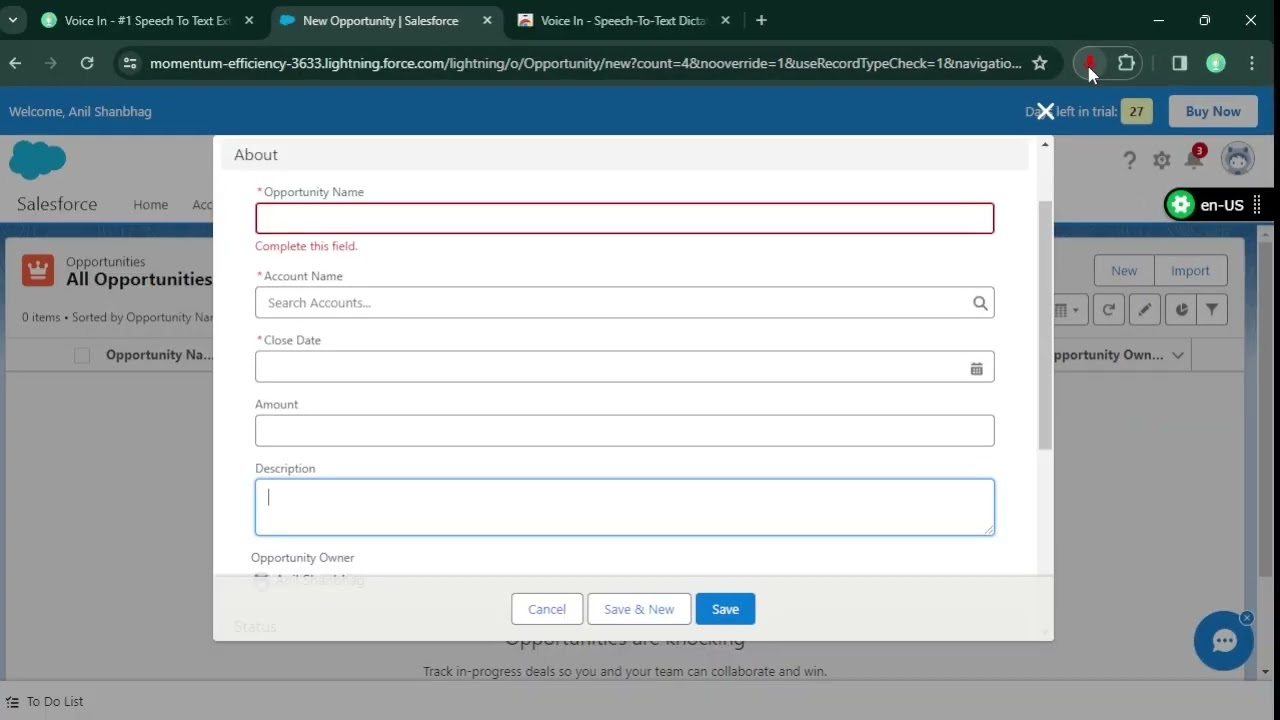Screen dimensions: 1280x720
Task: Open the tab search dropdown arrow in Chrome
Action: (x=13, y=20)
